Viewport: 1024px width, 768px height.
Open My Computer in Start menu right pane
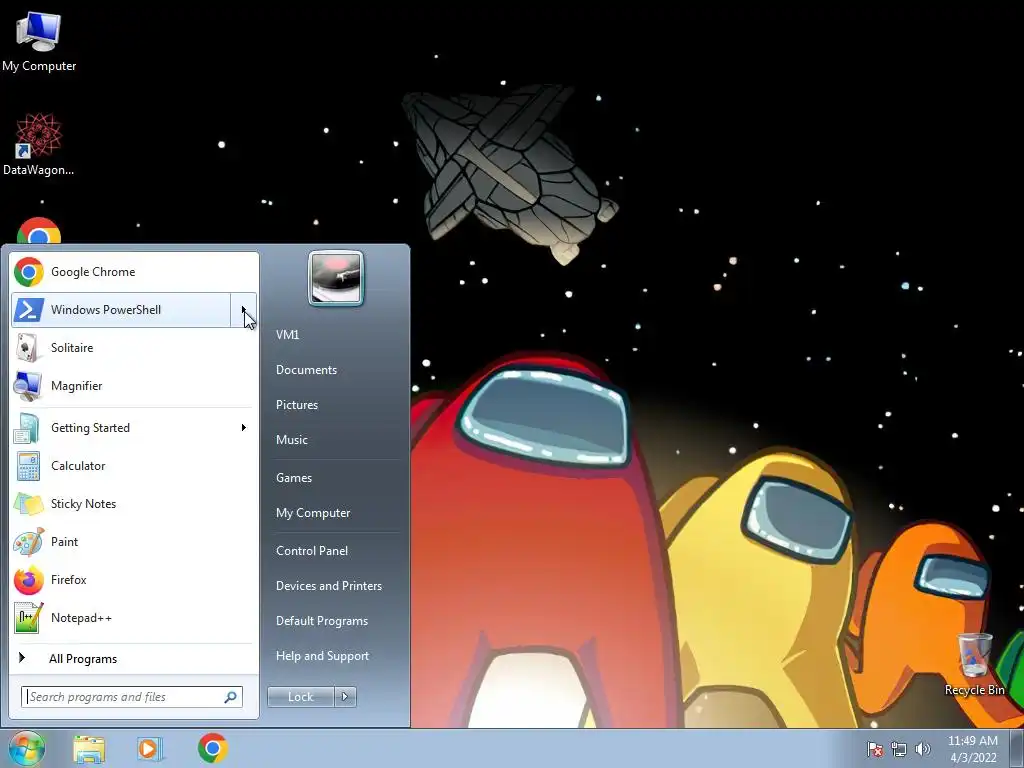(x=313, y=513)
